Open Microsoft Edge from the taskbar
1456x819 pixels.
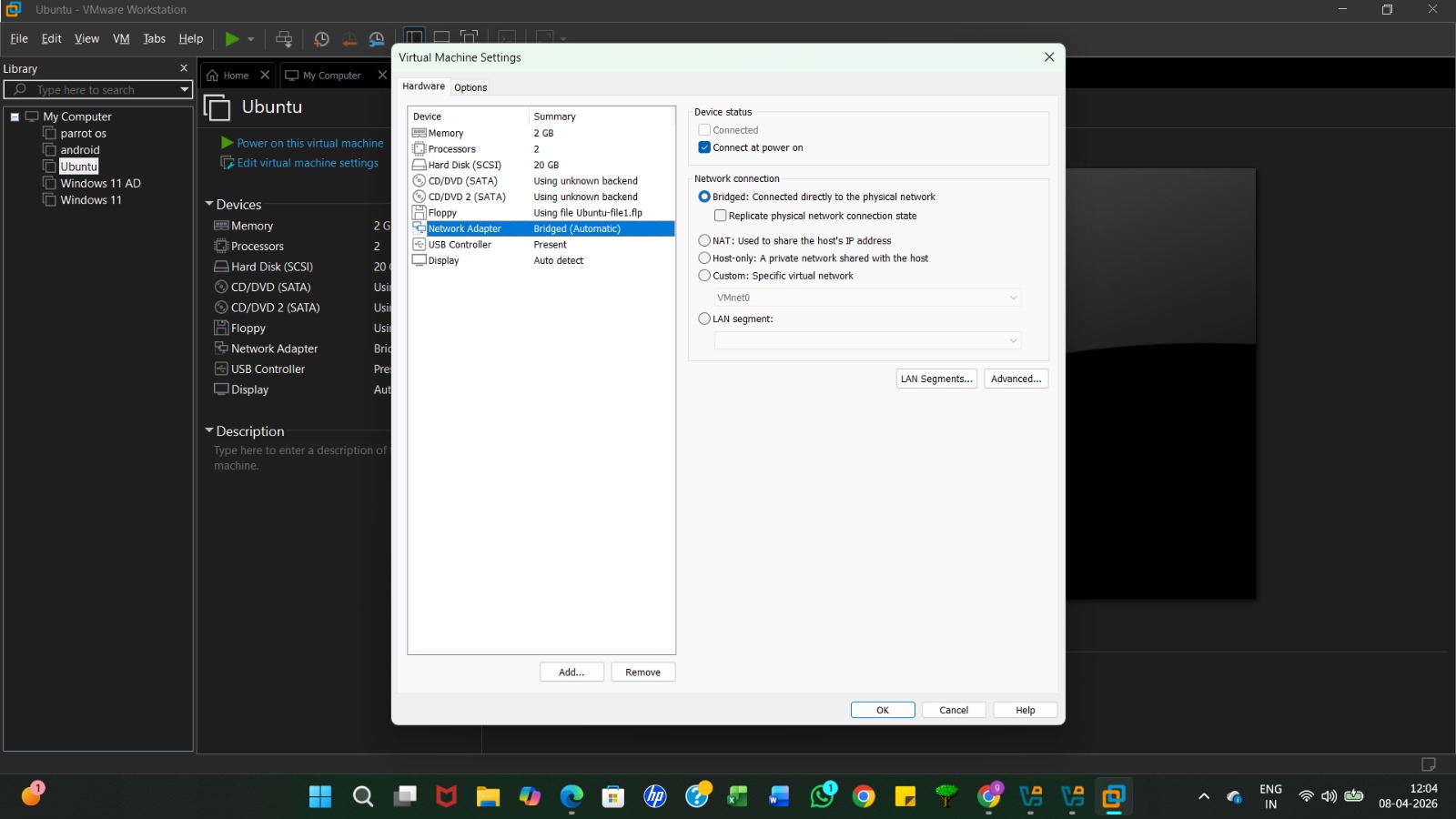571,797
